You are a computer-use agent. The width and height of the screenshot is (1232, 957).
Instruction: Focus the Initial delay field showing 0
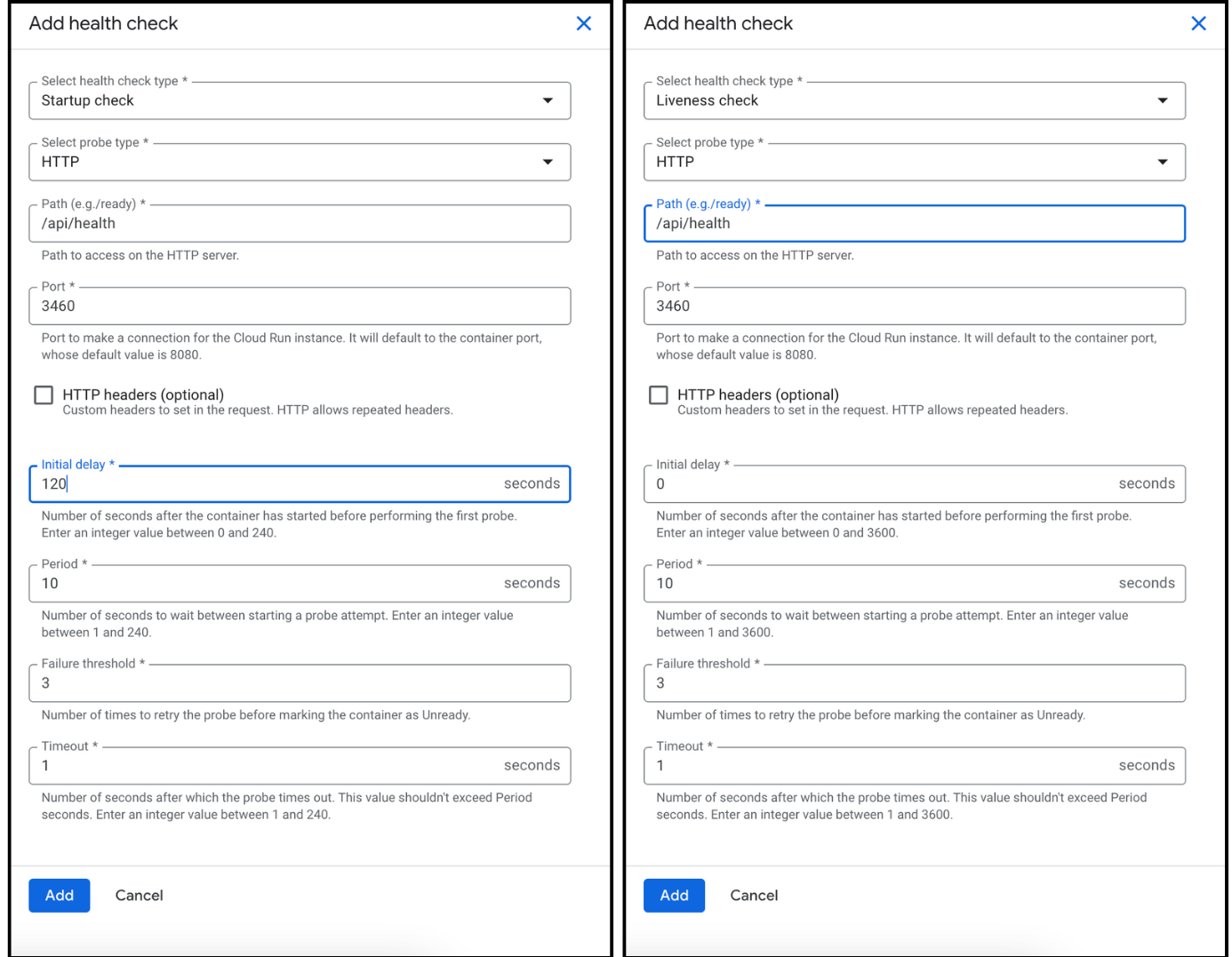880,484
